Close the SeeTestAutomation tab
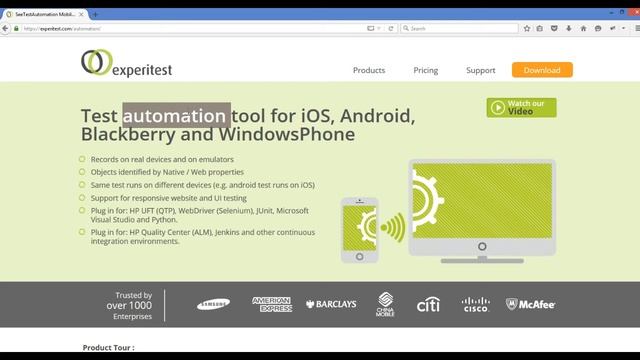The image size is (640, 360). (81, 14)
